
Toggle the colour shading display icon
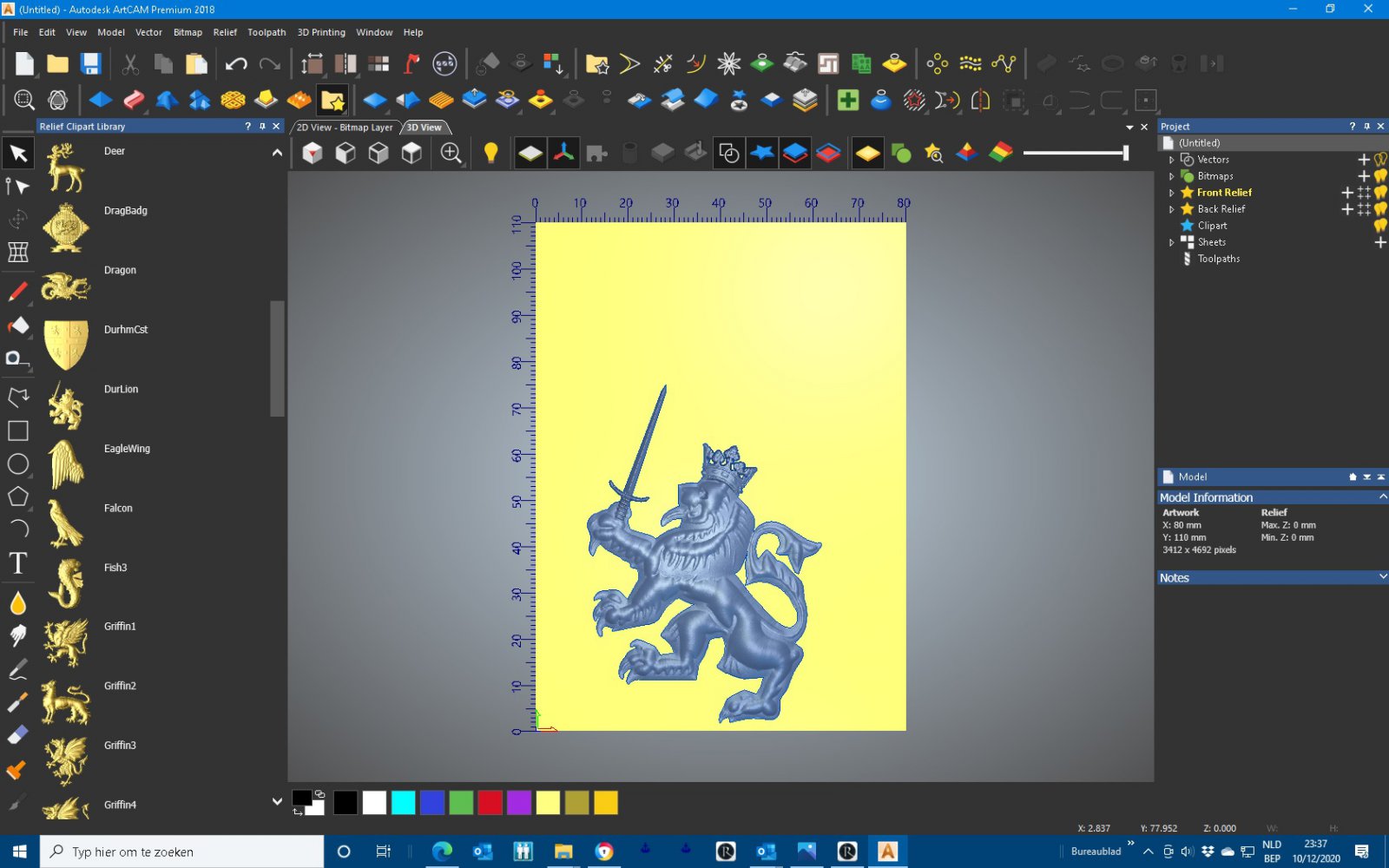coord(1001,154)
